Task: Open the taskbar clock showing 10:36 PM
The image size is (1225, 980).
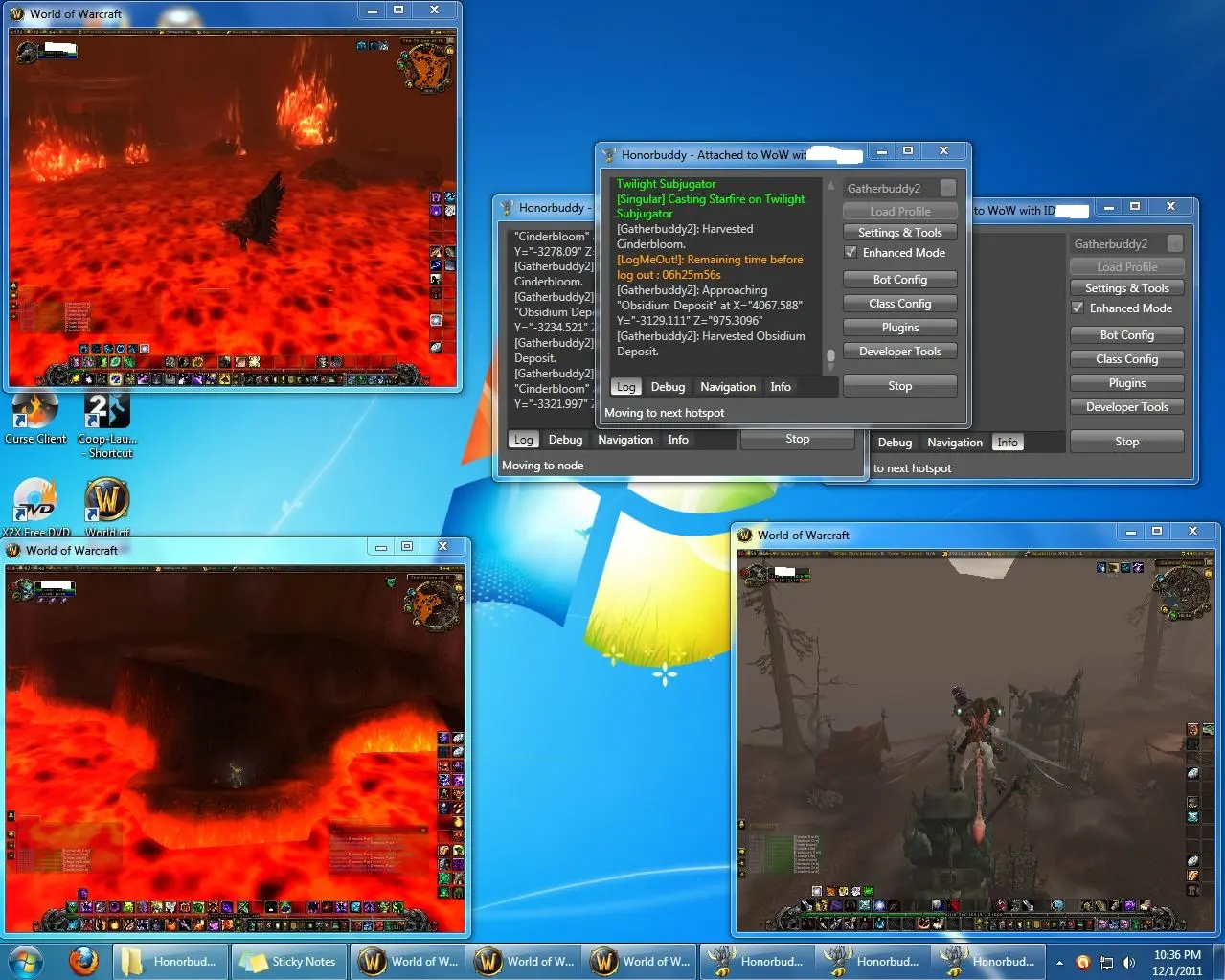Action: coord(1177,962)
